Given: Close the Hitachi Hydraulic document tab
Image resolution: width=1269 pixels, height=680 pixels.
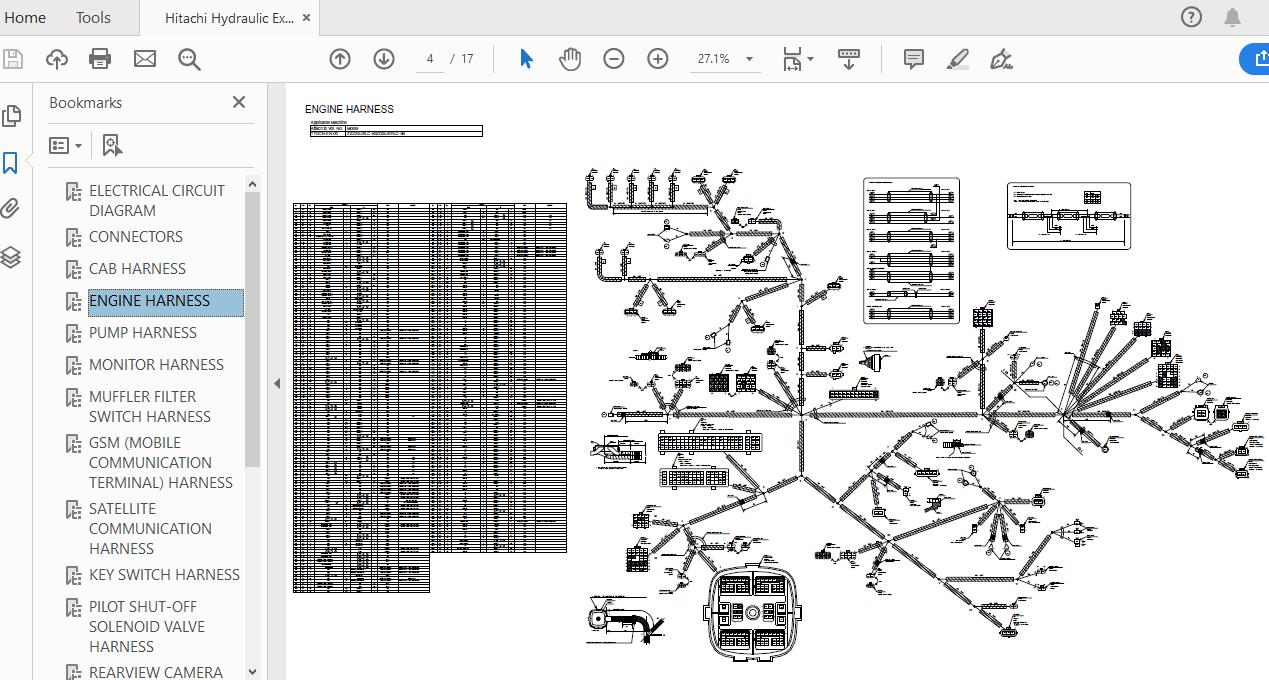Looking at the screenshot, I should pos(306,18).
